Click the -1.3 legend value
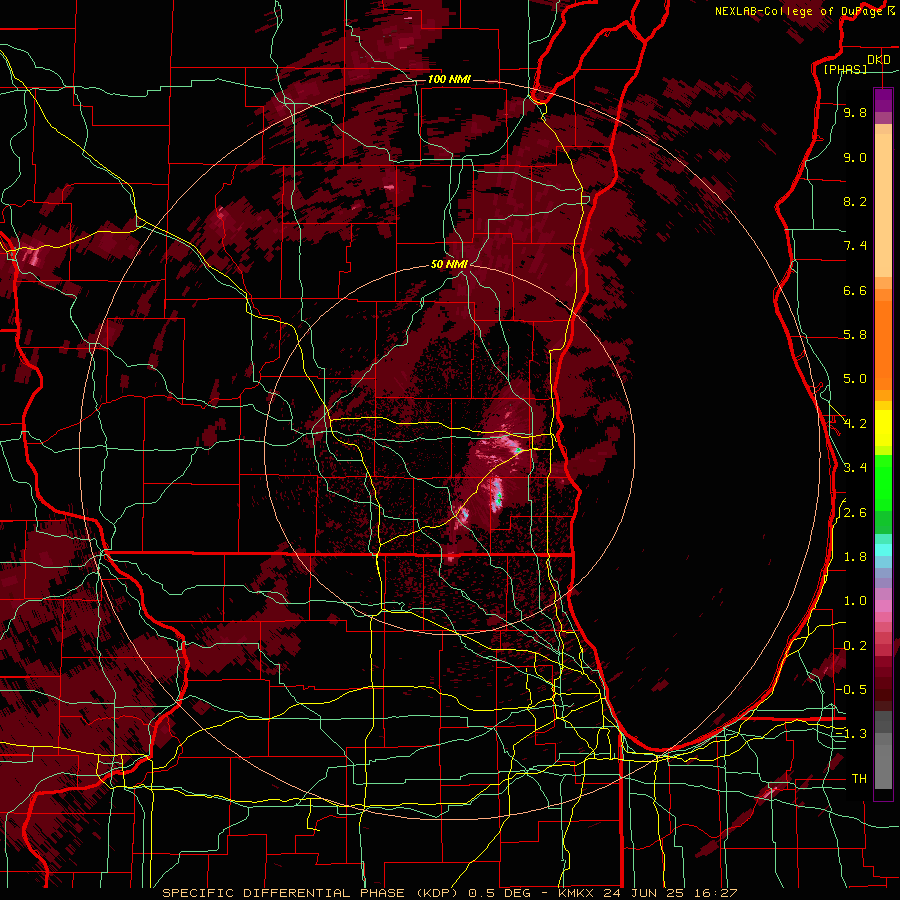Screen dimensions: 900x900 tap(852, 734)
